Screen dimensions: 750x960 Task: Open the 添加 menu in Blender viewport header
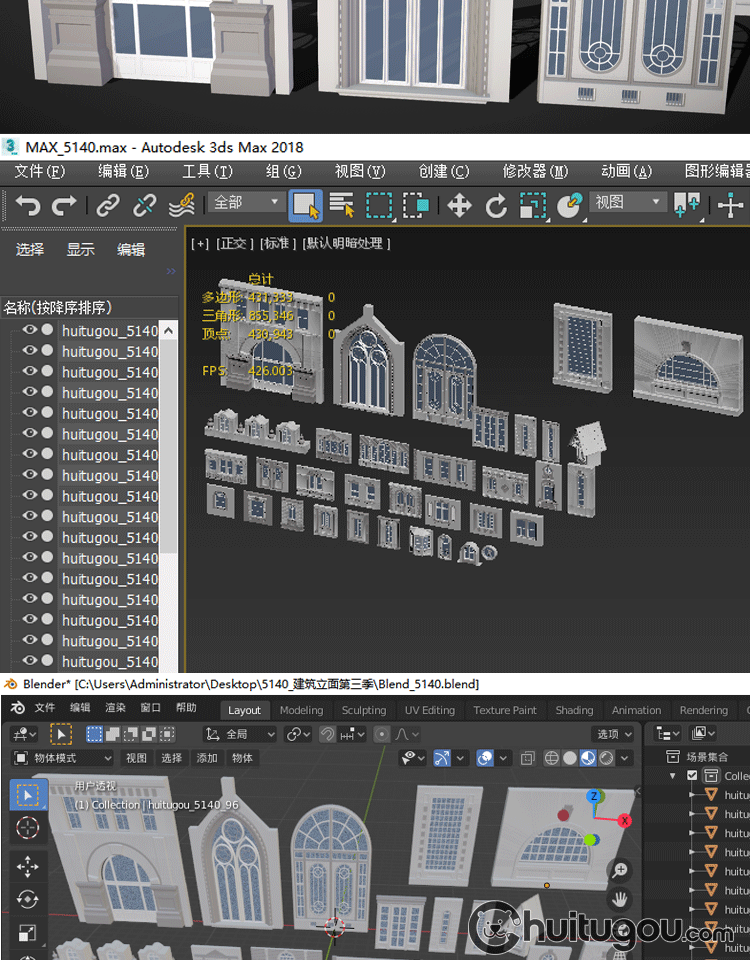(x=207, y=758)
